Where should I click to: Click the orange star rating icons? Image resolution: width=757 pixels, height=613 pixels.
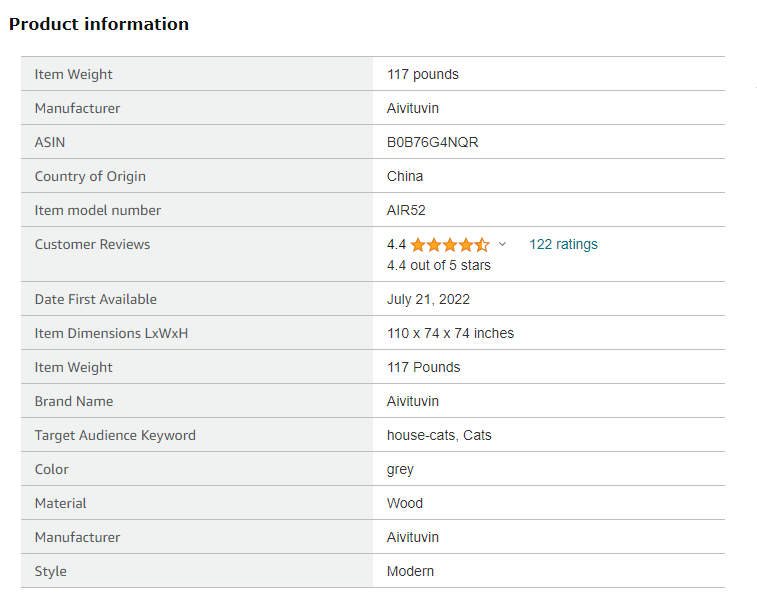[449, 244]
